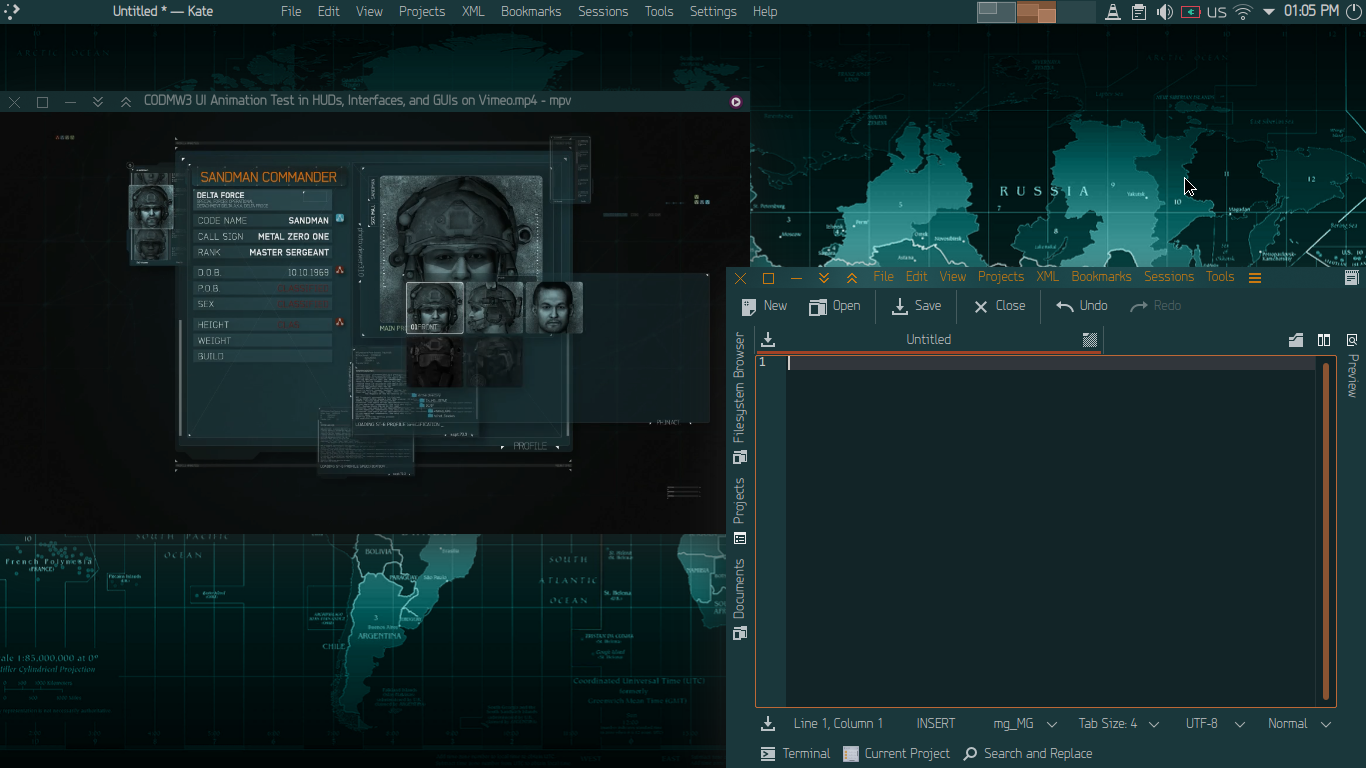The width and height of the screenshot is (1366, 768).
Task: Save the document using Save toolbar button
Action: click(x=916, y=306)
